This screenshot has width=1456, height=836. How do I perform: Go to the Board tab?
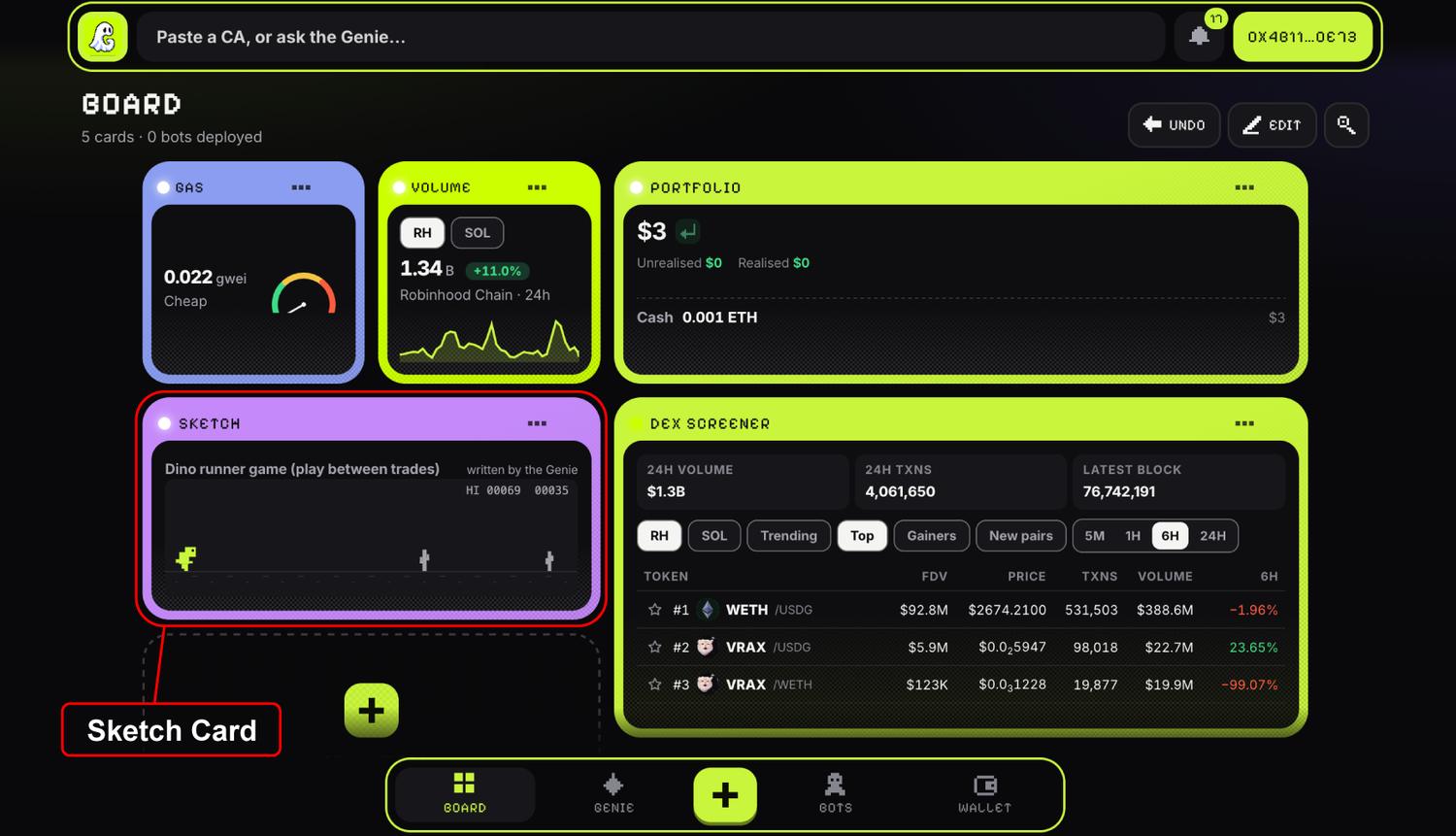point(465,794)
